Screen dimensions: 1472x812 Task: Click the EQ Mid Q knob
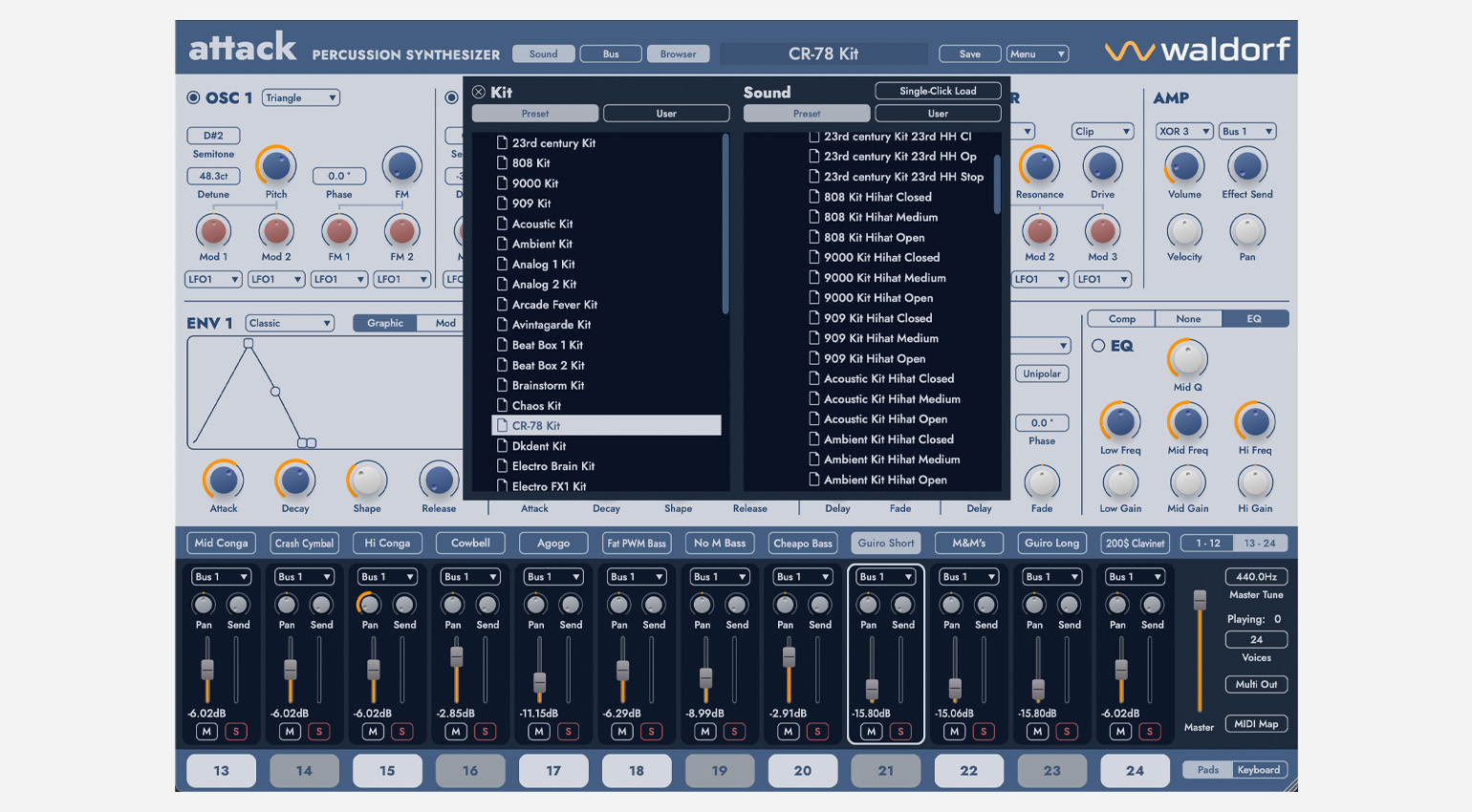click(x=1187, y=359)
